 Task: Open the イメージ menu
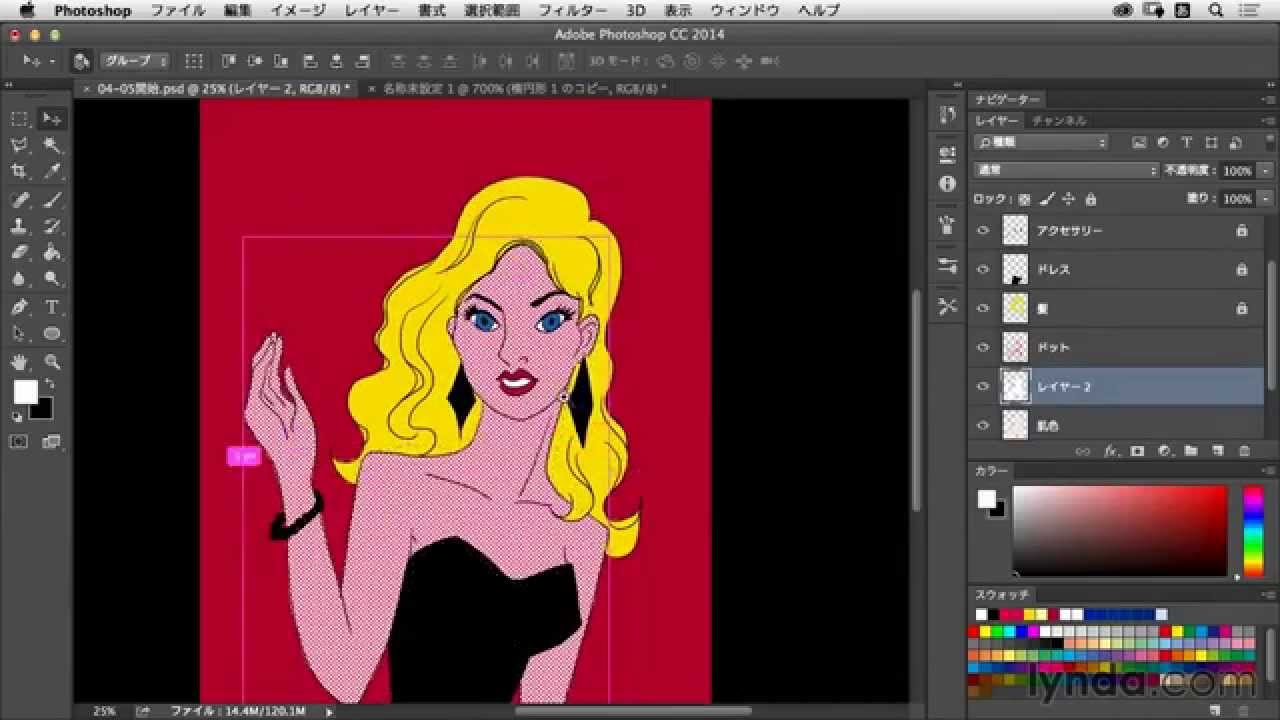coord(299,11)
